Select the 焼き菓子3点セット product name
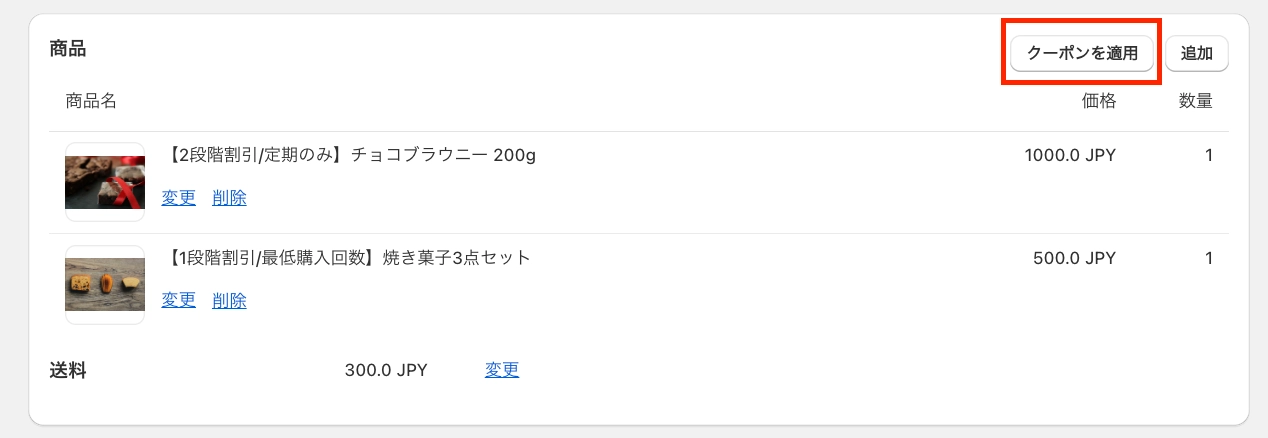The width and height of the screenshot is (1268, 438). [346, 258]
